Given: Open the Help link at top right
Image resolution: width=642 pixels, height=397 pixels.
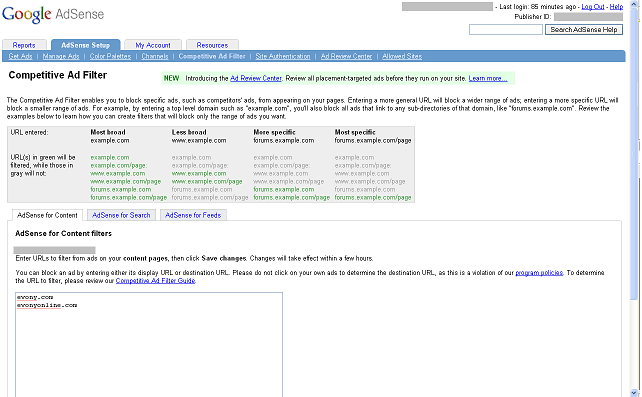Looking at the screenshot, I should (x=616, y=7).
